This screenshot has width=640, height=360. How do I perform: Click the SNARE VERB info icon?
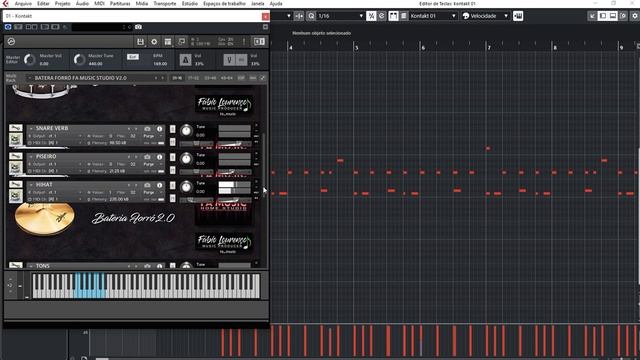click(160, 129)
